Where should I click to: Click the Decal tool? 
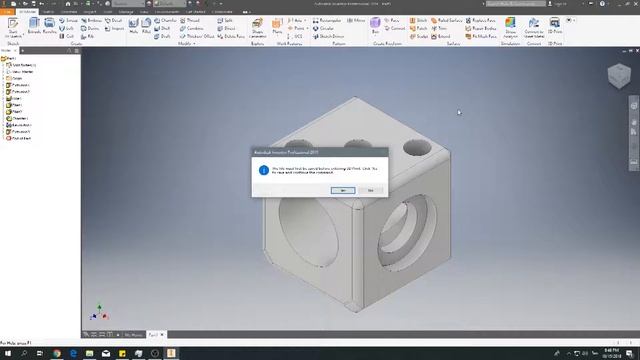point(114,20)
